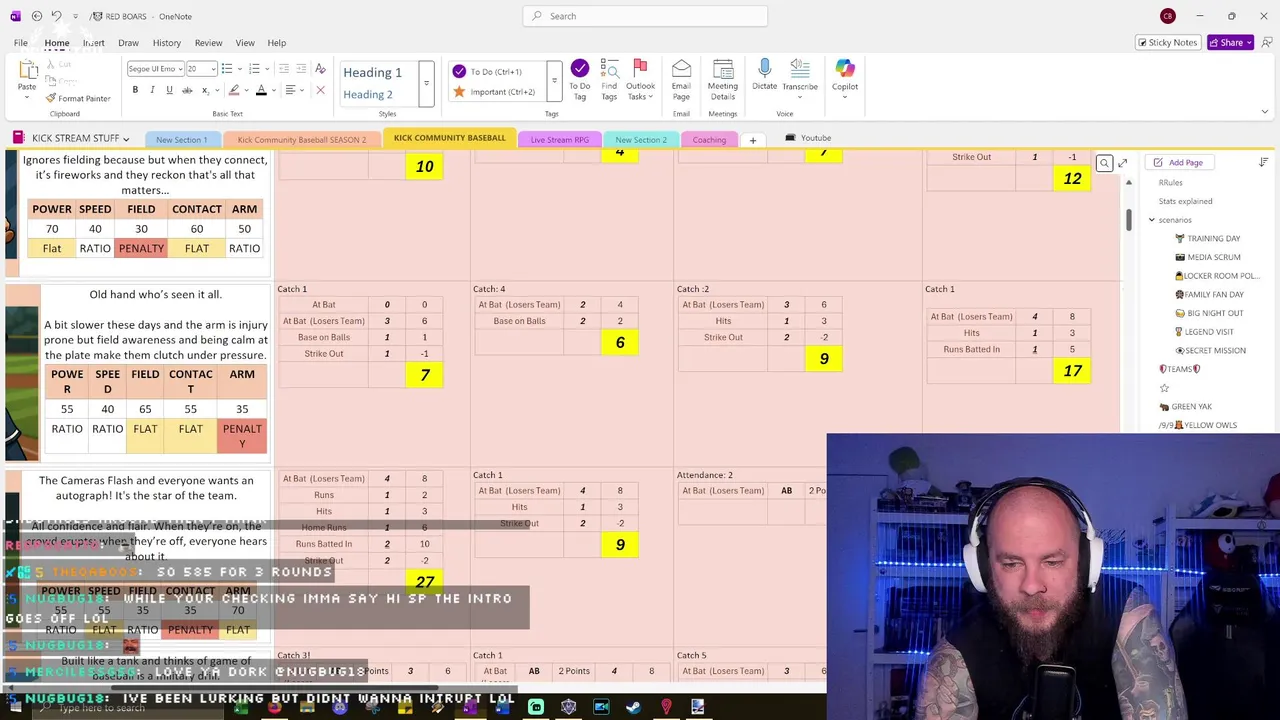Increase the indent level

point(301,68)
